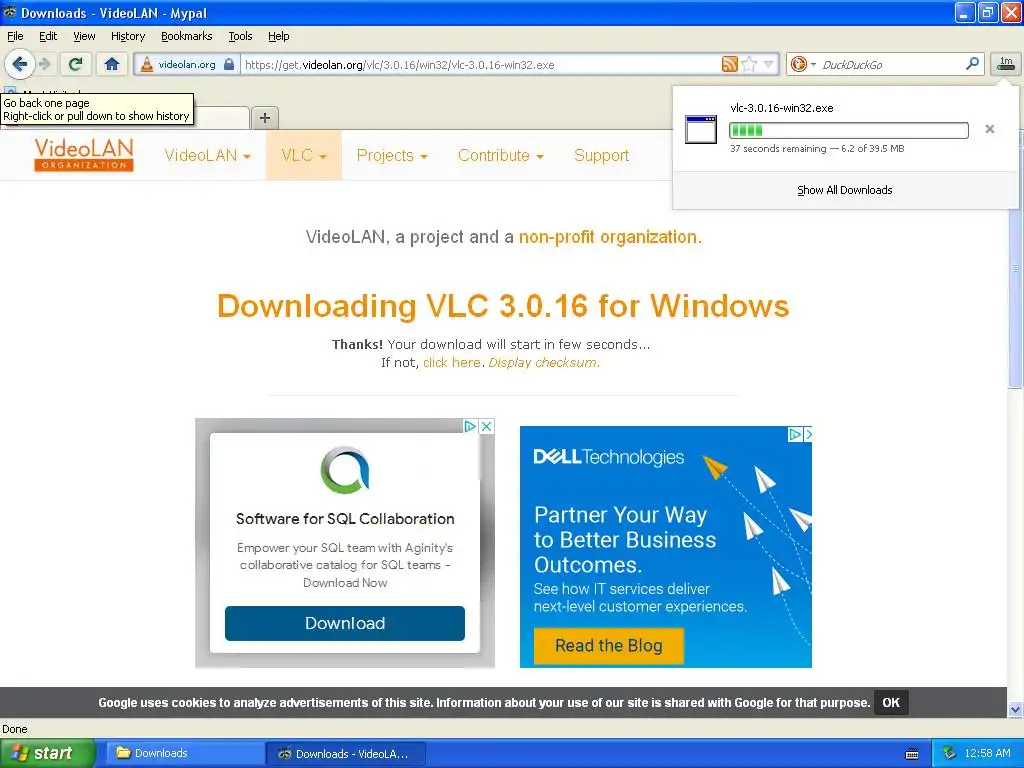Image resolution: width=1024 pixels, height=768 pixels.
Task: Open a new tab with the plus button
Action: [264, 118]
